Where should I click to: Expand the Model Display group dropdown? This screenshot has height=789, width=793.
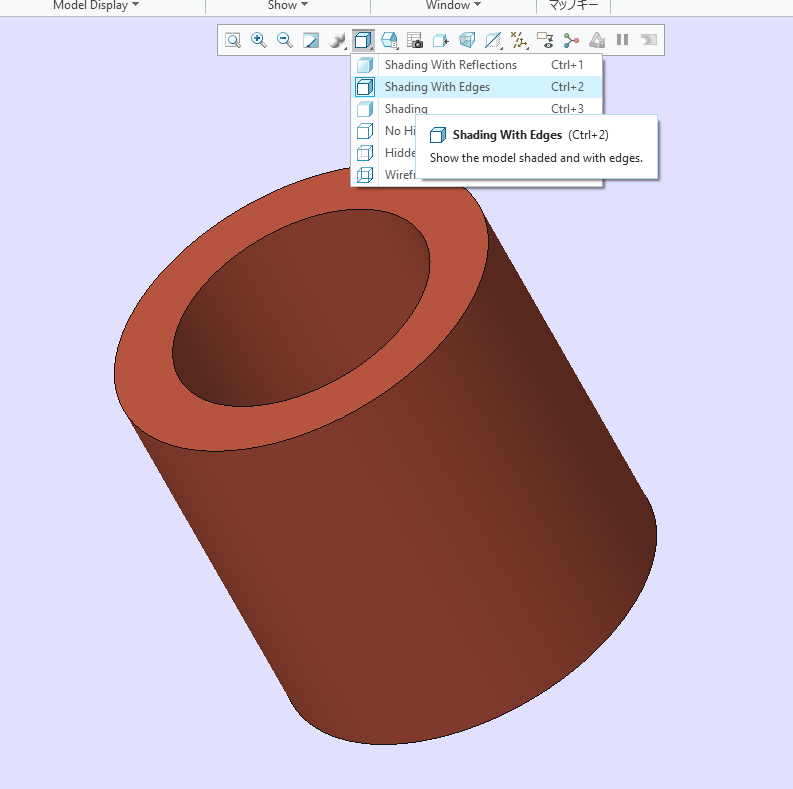pyautogui.click(x=96, y=5)
